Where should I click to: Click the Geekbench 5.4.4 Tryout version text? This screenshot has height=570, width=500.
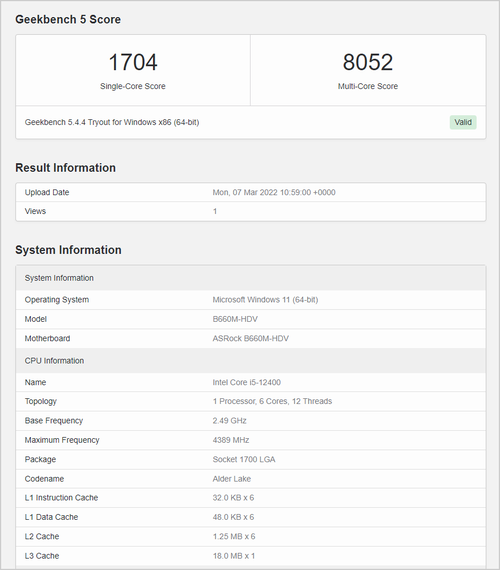coord(112,122)
